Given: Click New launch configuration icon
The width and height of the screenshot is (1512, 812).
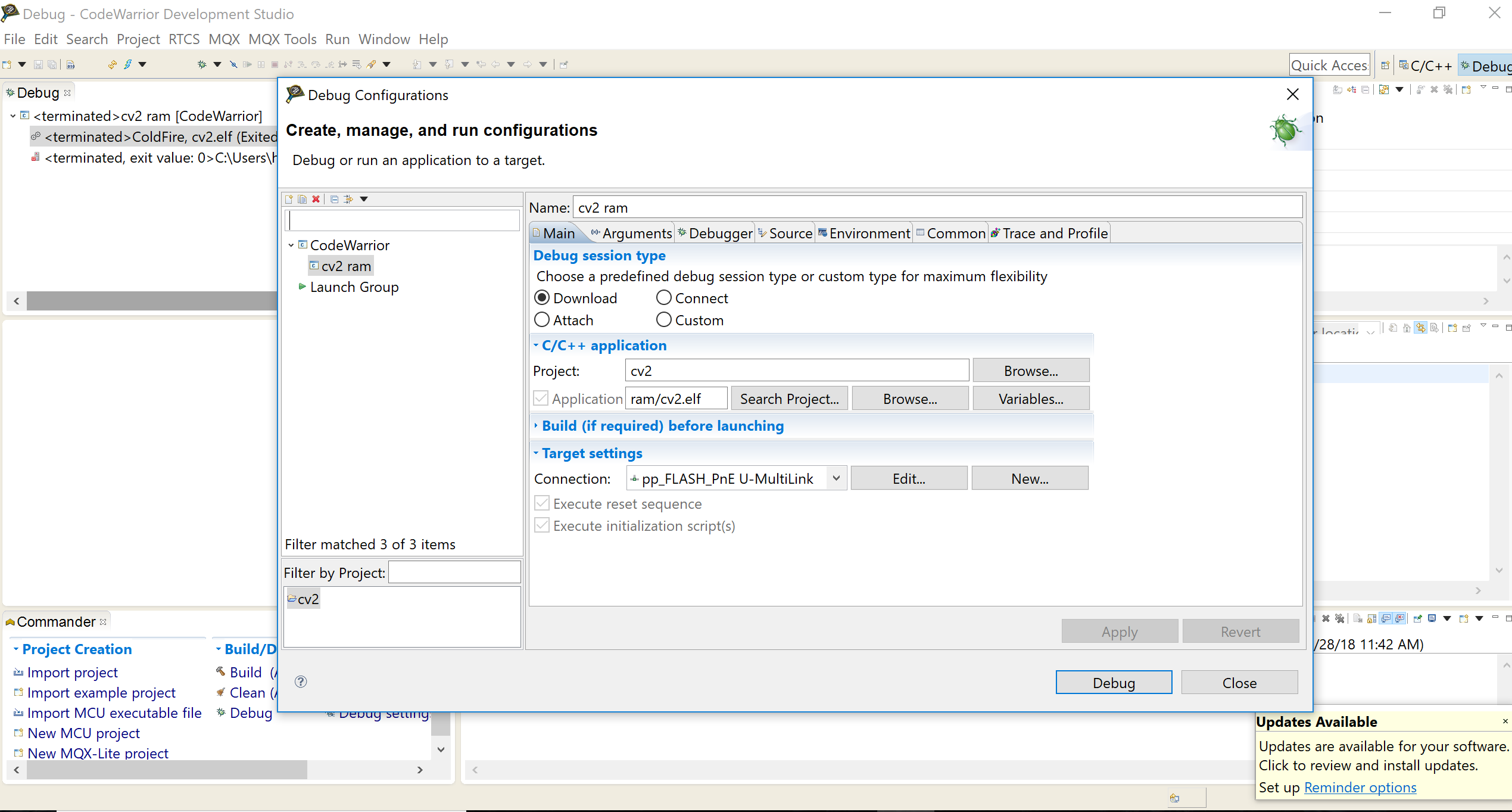Looking at the screenshot, I should [x=289, y=199].
